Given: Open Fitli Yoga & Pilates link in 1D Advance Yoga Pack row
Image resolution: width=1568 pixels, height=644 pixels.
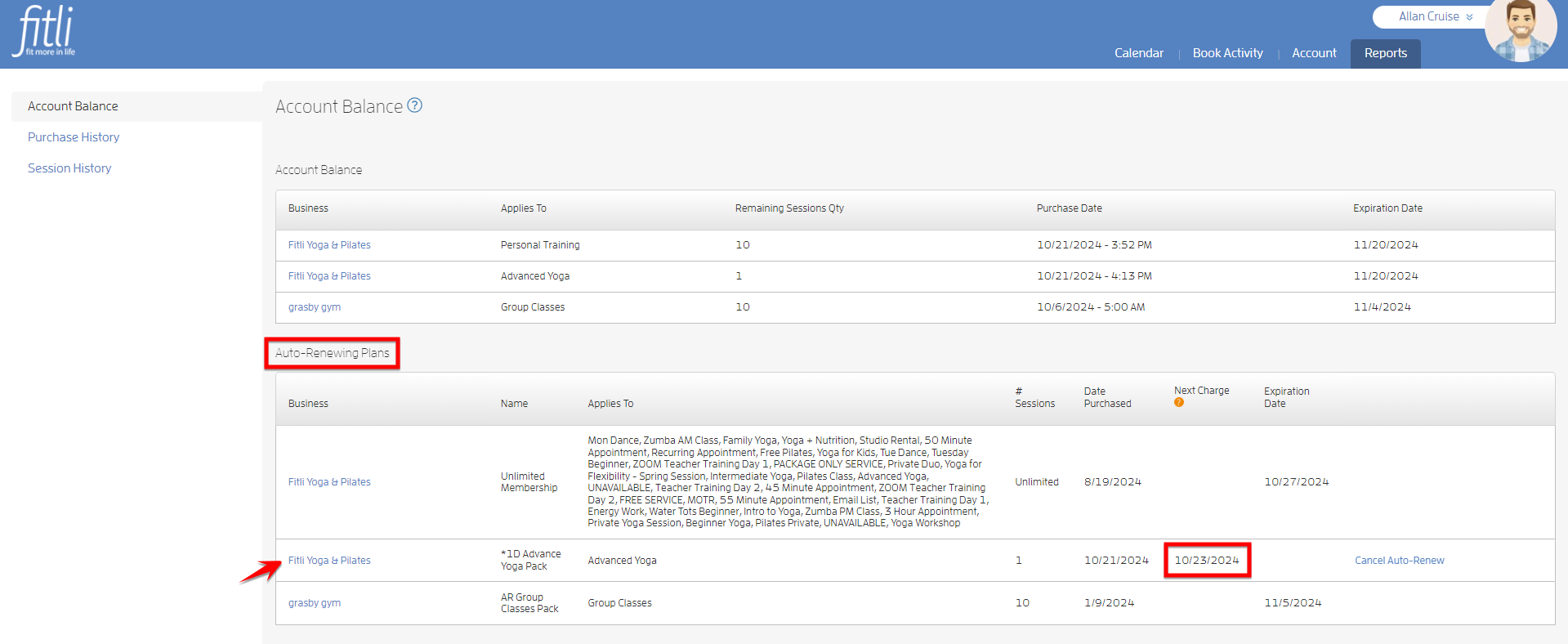Looking at the screenshot, I should tap(329, 561).
